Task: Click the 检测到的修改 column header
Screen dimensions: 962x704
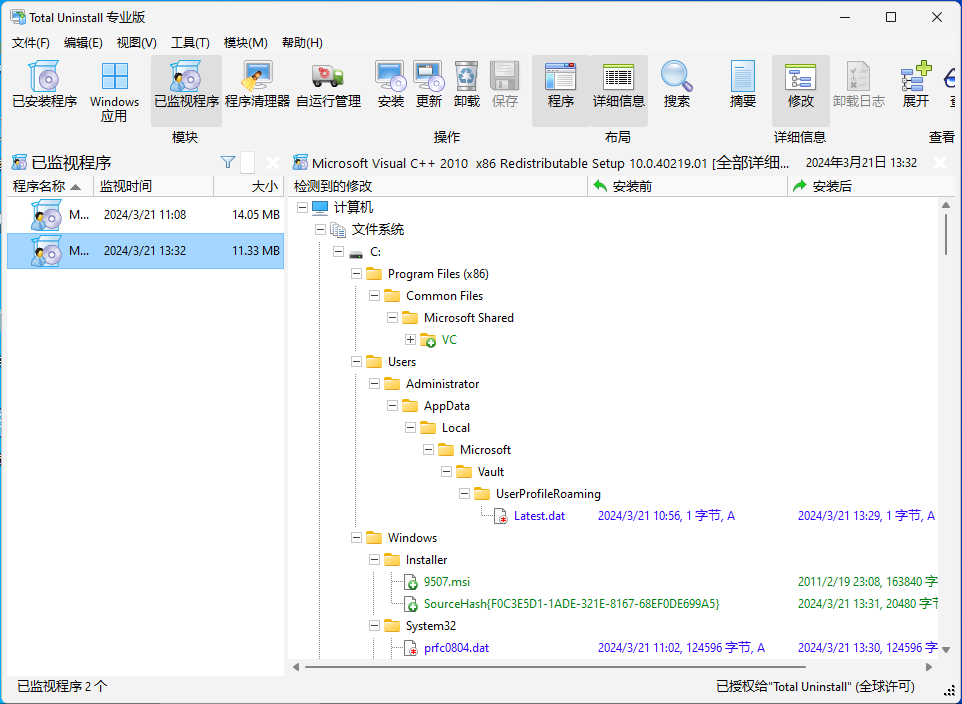Action: click(437, 186)
